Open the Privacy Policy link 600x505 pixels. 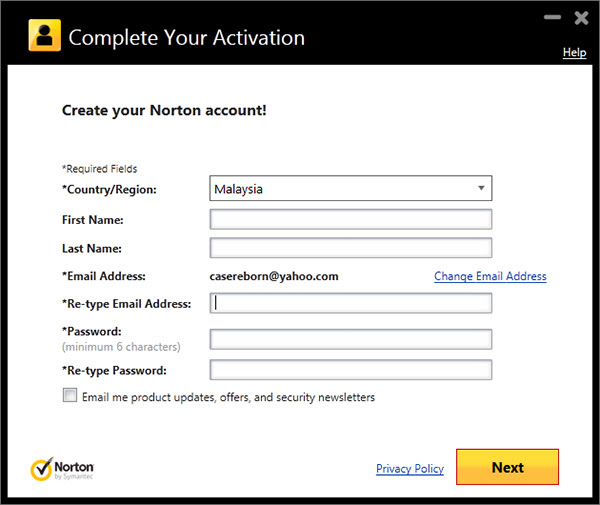[410, 469]
